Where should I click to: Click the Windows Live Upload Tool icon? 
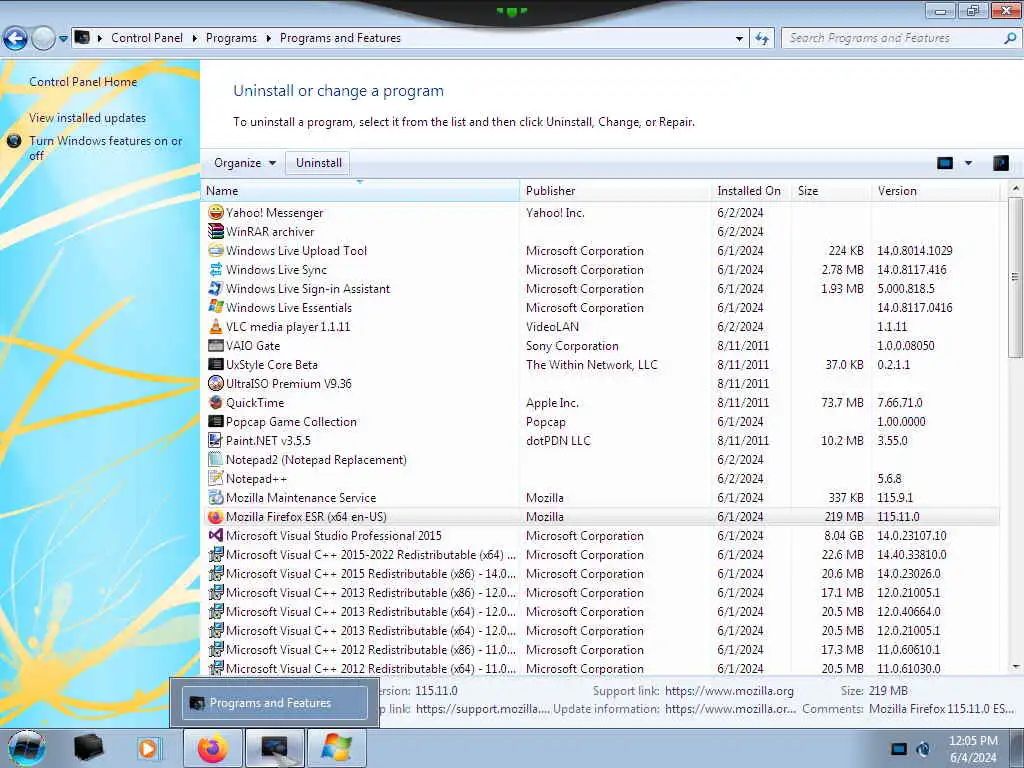pyautogui.click(x=216, y=250)
